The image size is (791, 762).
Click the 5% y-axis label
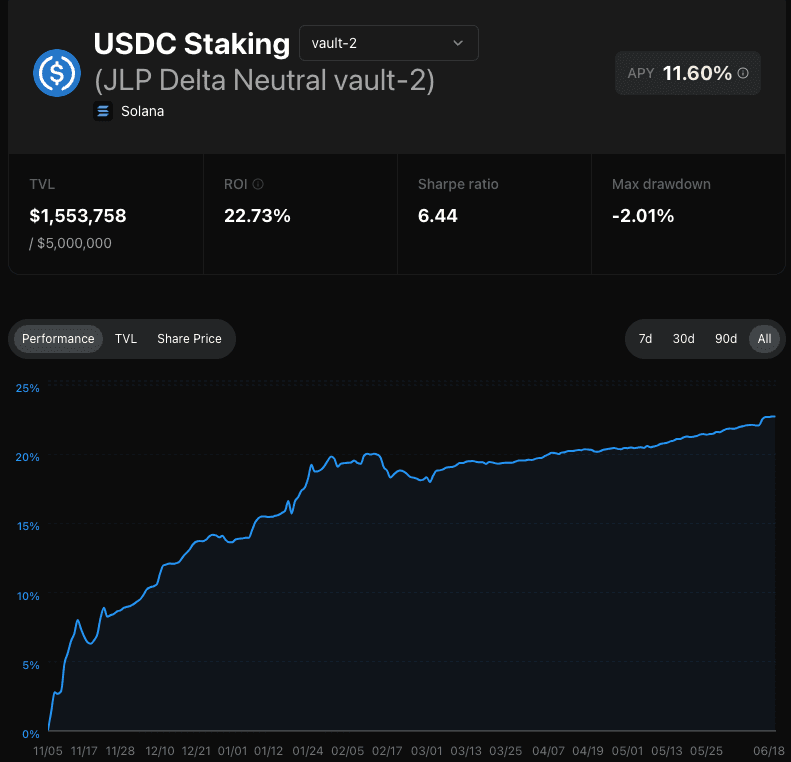pyautogui.click(x=31, y=665)
